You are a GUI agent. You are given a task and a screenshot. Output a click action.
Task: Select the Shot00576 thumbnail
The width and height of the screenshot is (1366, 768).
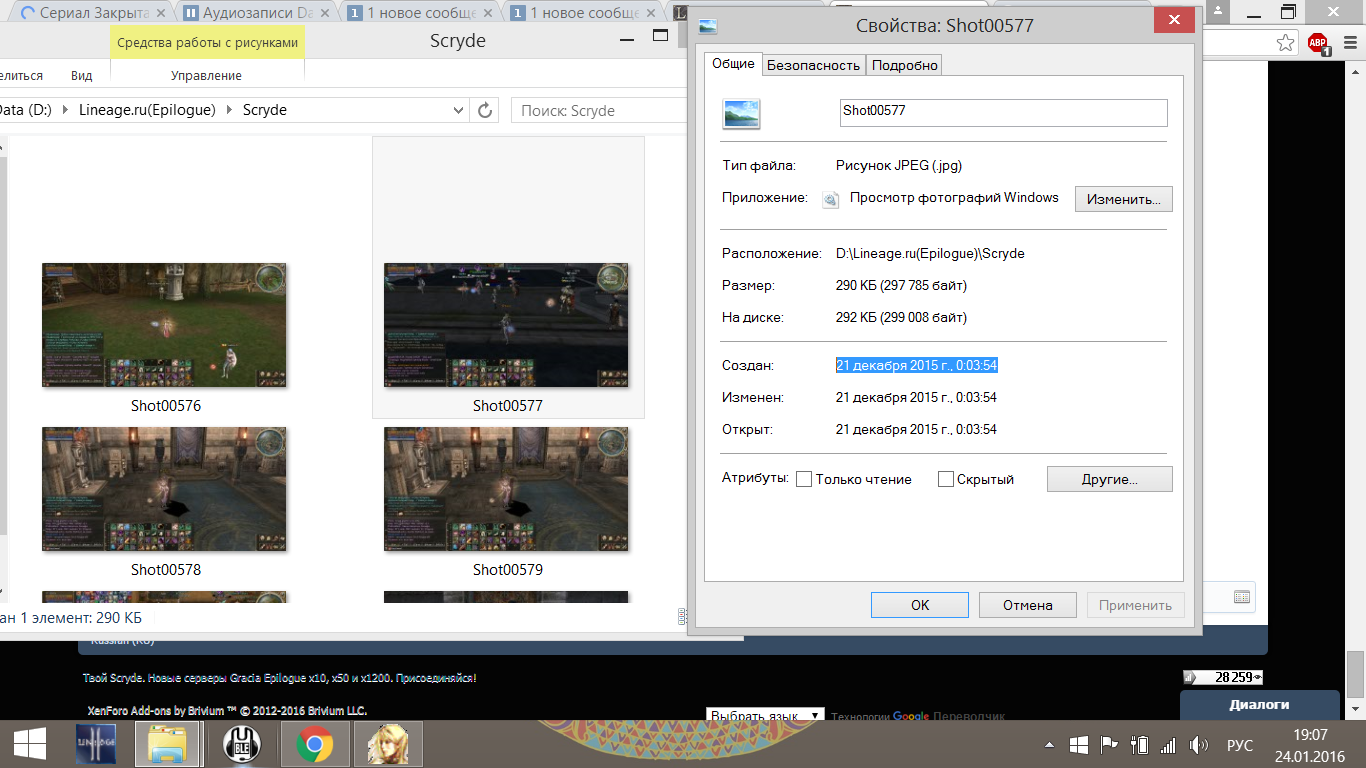164,326
